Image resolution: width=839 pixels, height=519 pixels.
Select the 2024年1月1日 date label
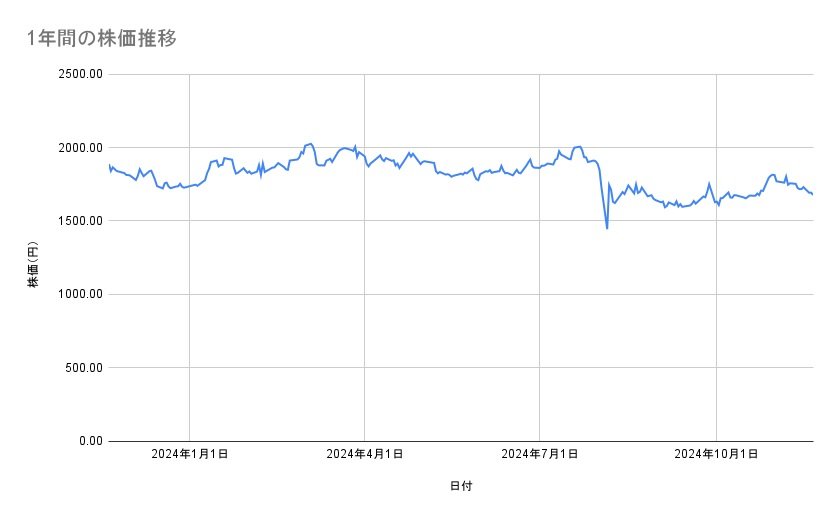(x=190, y=455)
